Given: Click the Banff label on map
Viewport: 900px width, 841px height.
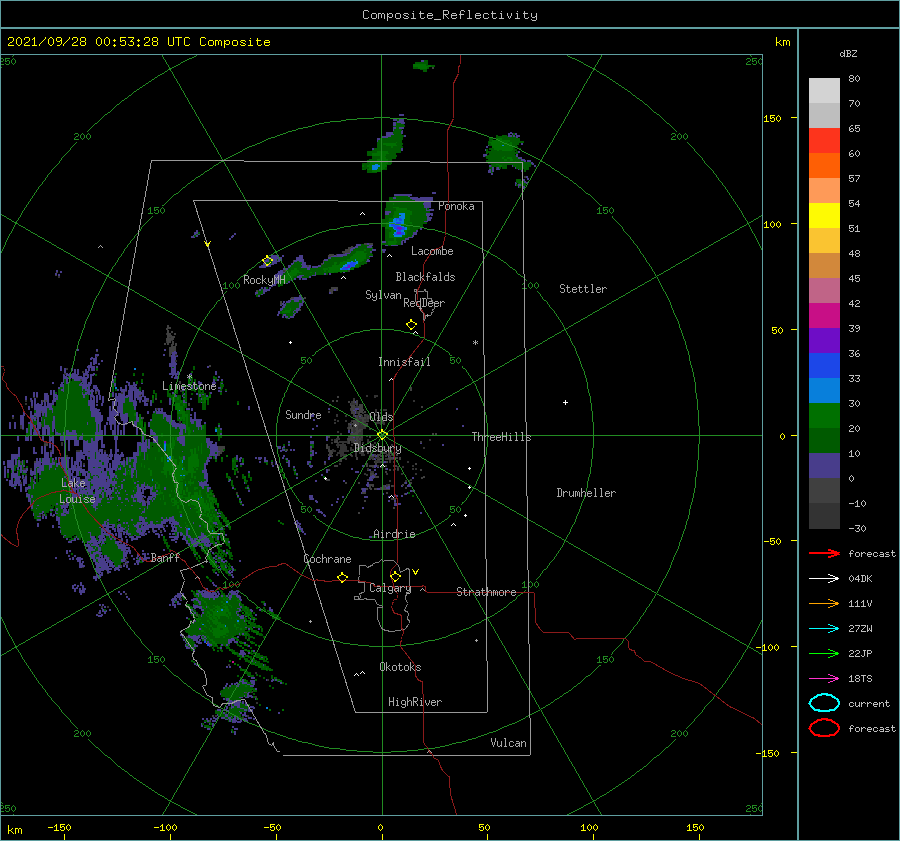Looking at the screenshot, I should point(165,557).
